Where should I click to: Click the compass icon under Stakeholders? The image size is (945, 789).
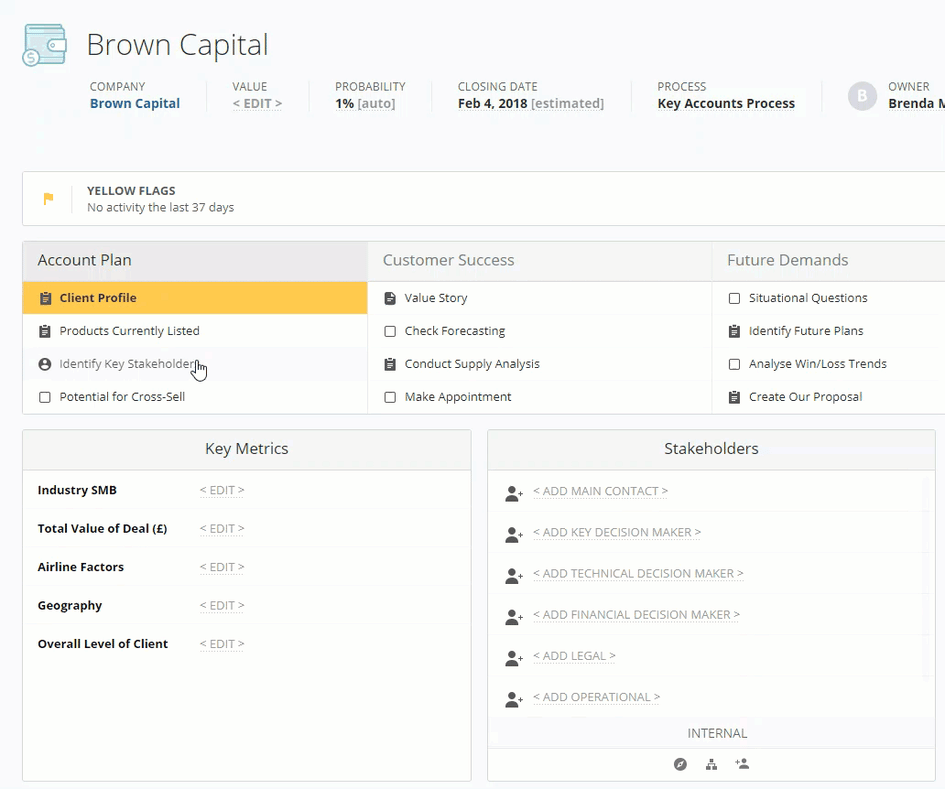click(680, 764)
